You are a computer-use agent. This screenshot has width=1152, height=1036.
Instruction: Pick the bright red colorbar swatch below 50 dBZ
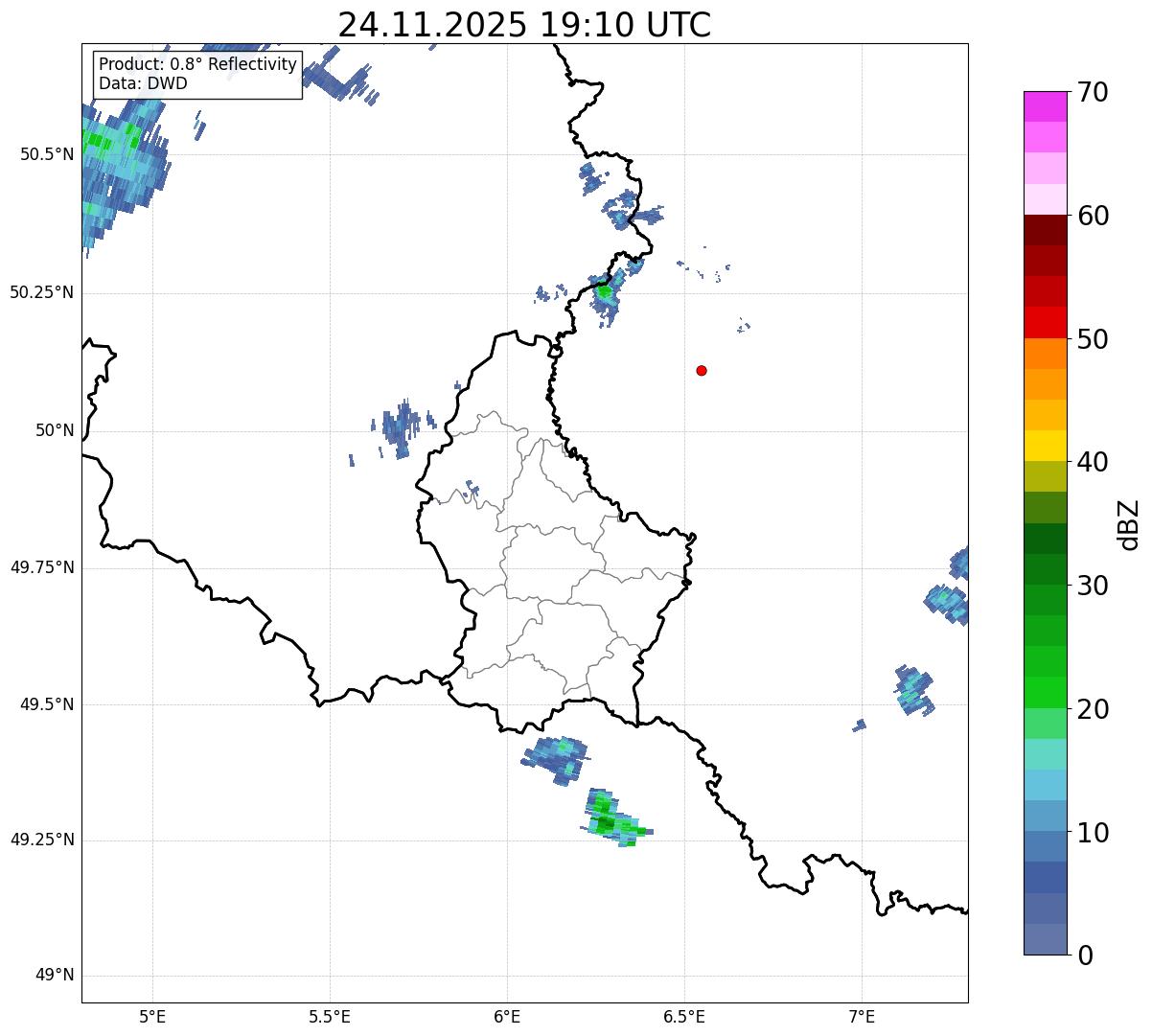pos(1045,322)
